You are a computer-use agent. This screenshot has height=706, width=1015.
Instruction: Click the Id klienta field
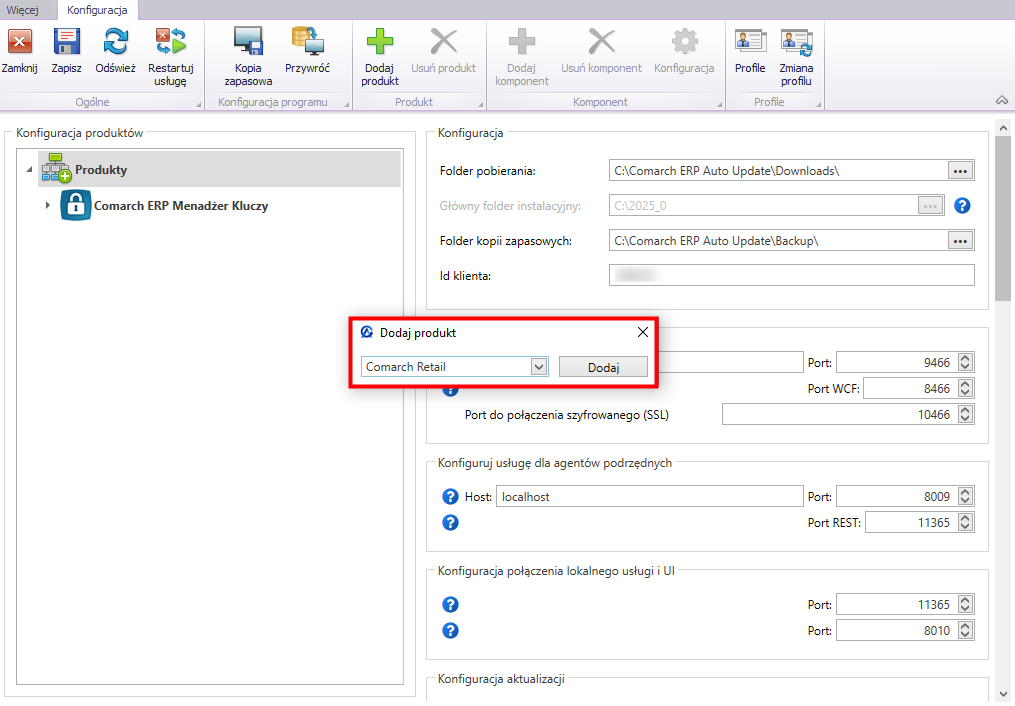pos(792,275)
